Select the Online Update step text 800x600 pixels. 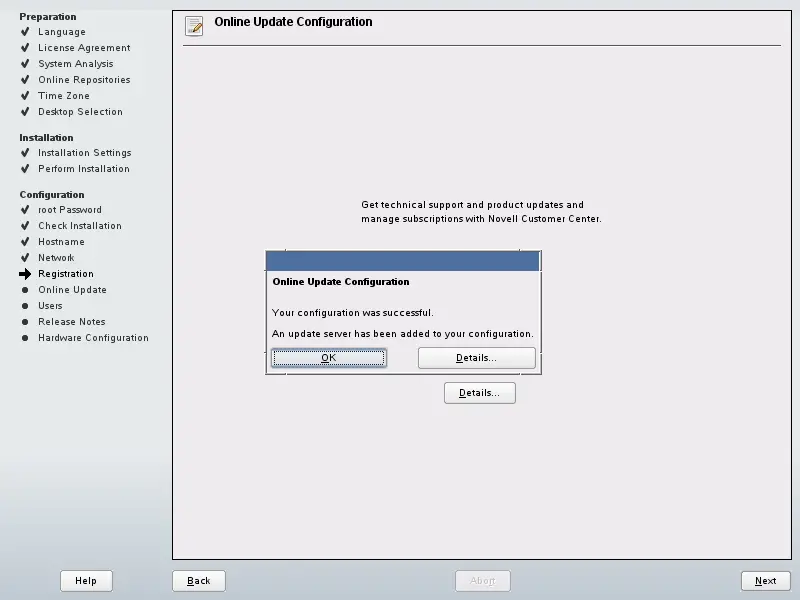tap(72, 290)
